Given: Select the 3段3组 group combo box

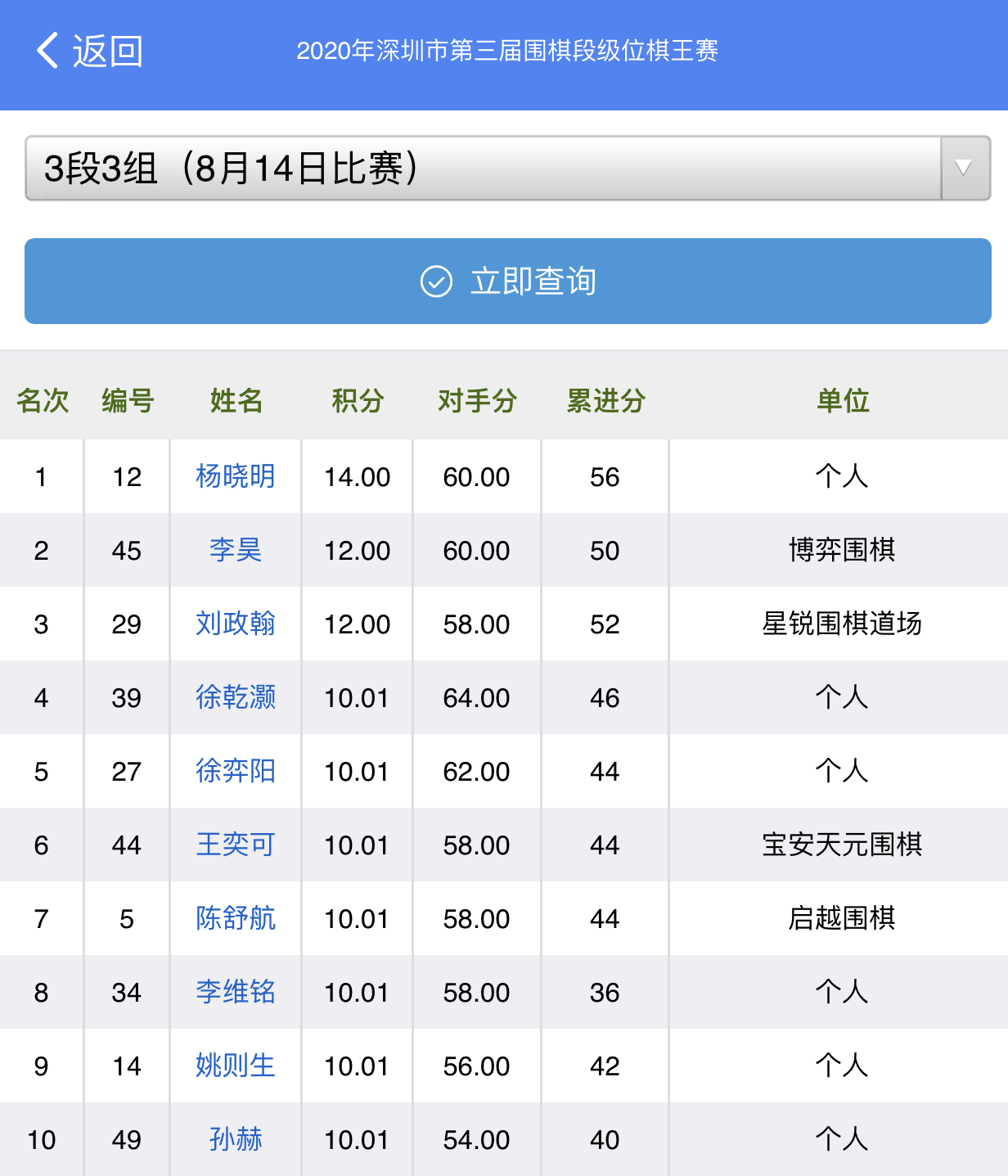Looking at the screenshot, I should (x=483, y=169).
